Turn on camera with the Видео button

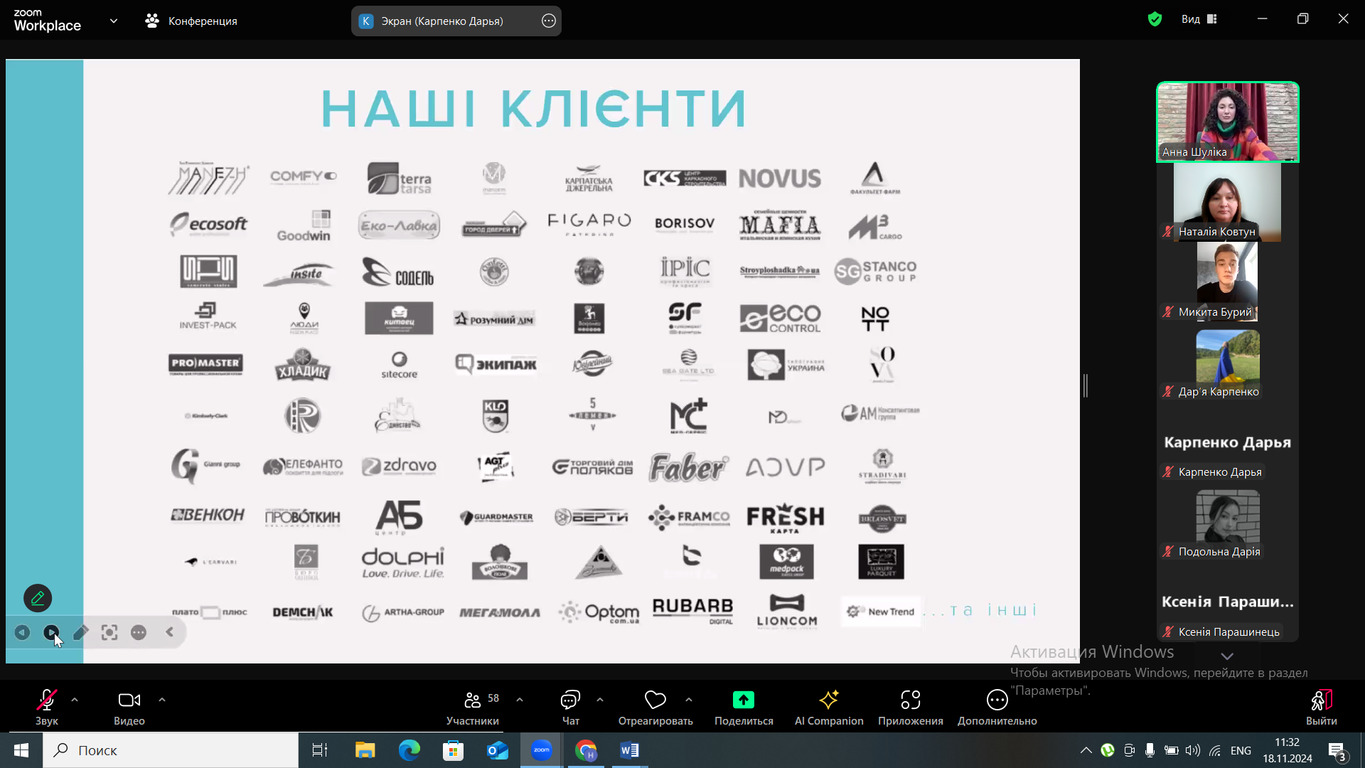click(129, 706)
